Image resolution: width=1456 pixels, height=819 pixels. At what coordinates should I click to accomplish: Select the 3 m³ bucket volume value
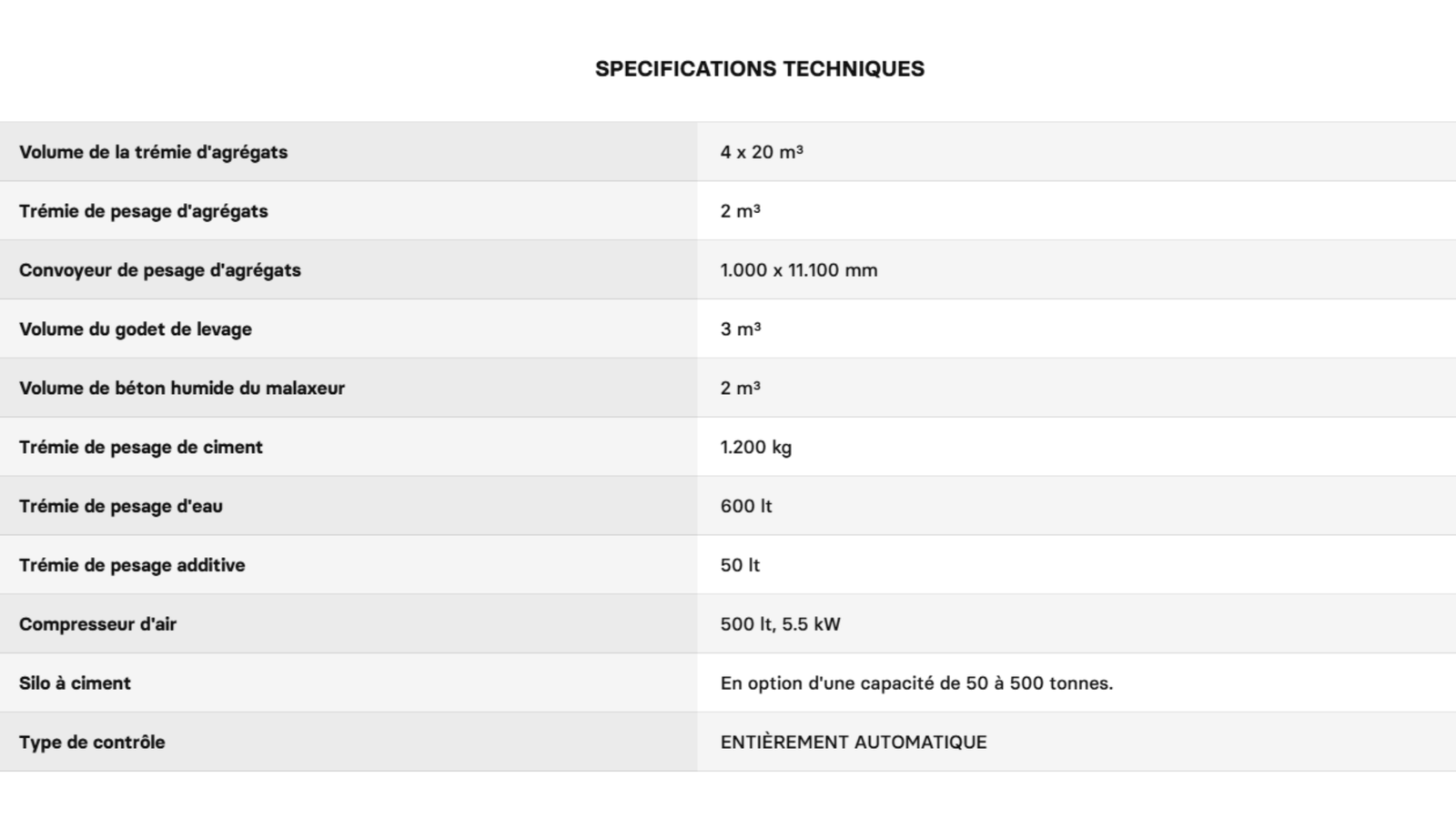pos(740,329)
